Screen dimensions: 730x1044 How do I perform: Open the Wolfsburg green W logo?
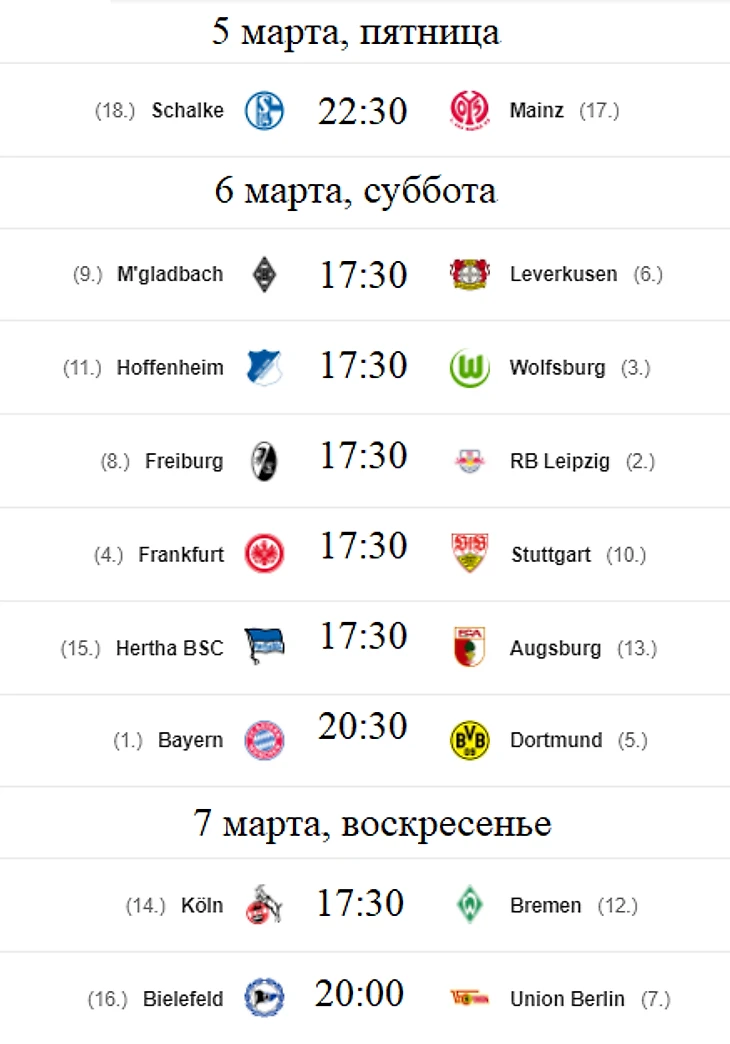(x=470, y=368)
